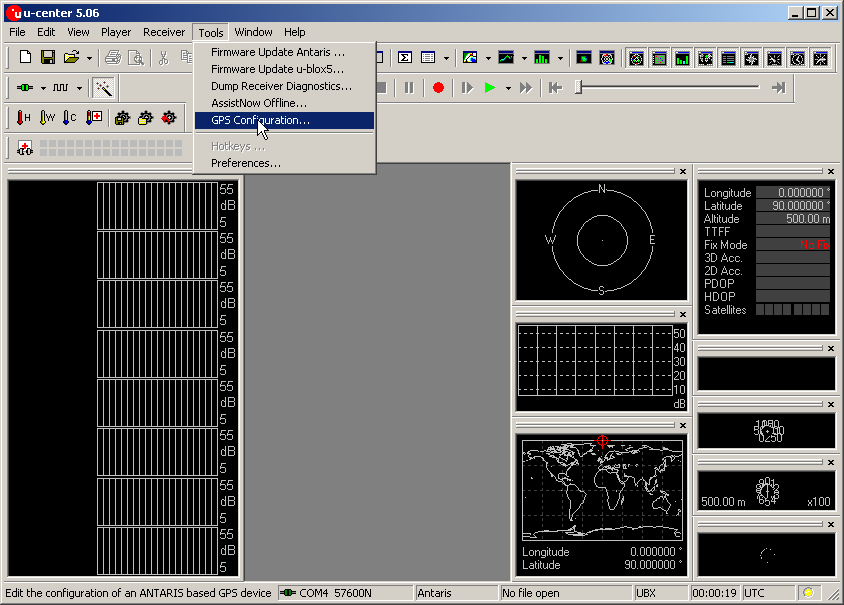The width and height of the screenshot is (844, 605).
Task: Toggle the green-bars satellite level docking window button
Action: [x=683, y=58]
